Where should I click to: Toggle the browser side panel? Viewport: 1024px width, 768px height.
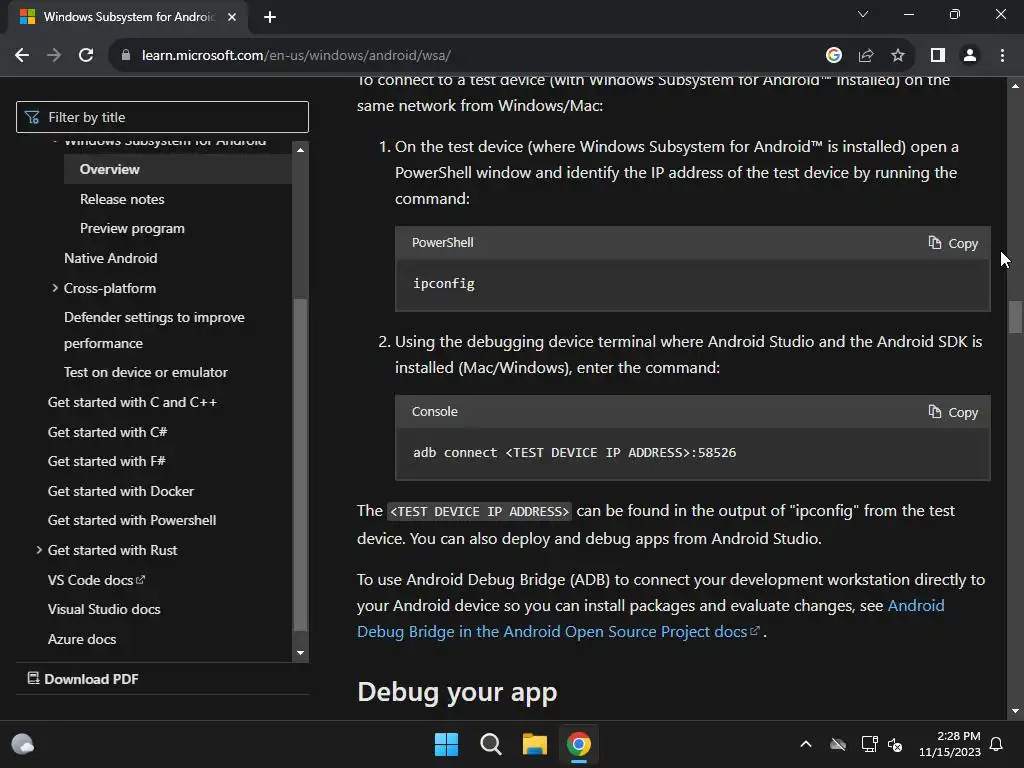coord(938,55)
